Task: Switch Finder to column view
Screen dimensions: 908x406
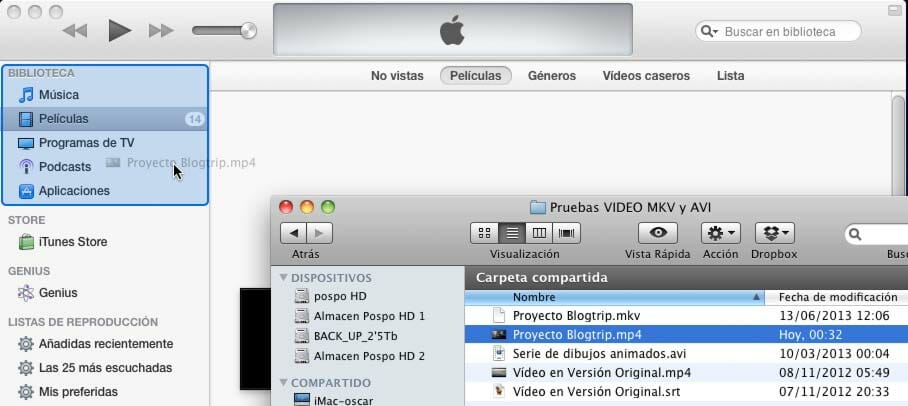Action: pyautogui.click(x=539, y=233)
